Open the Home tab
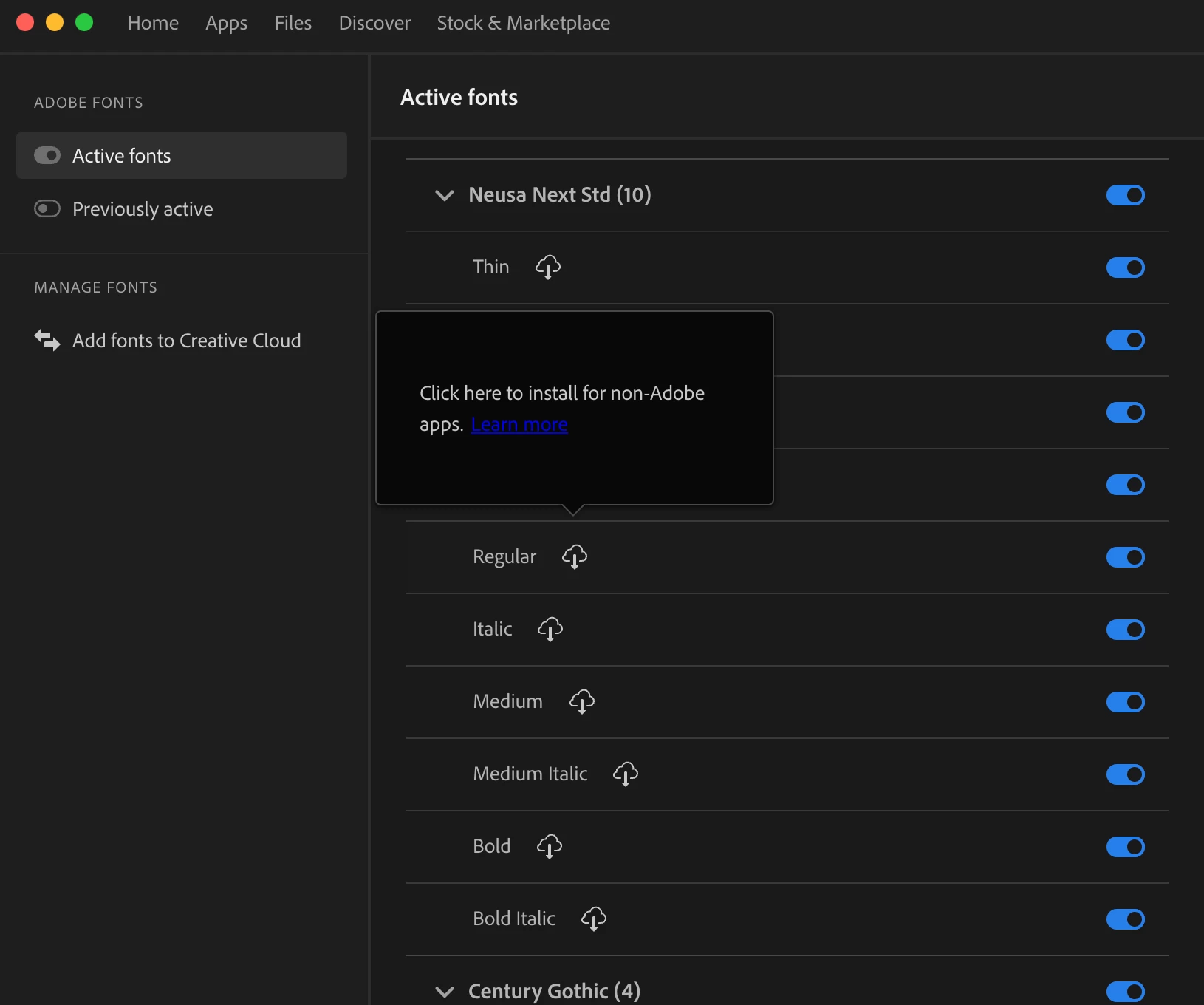Image resolution: width=1204 pixels, height=1005 pixels. pyautogui.click(x=153, y=23)
